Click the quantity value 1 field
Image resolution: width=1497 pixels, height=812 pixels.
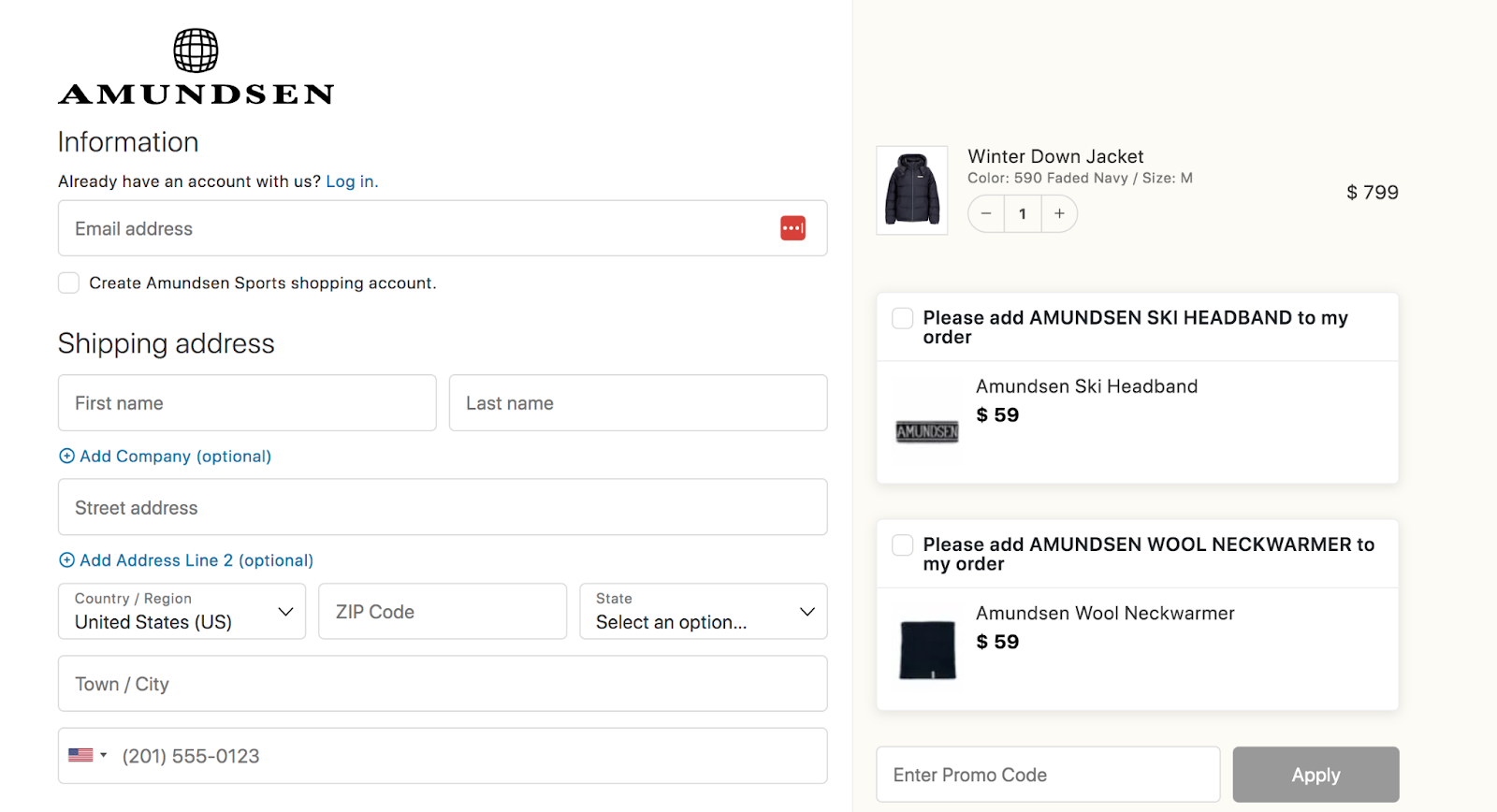[x=1023, y=213]
